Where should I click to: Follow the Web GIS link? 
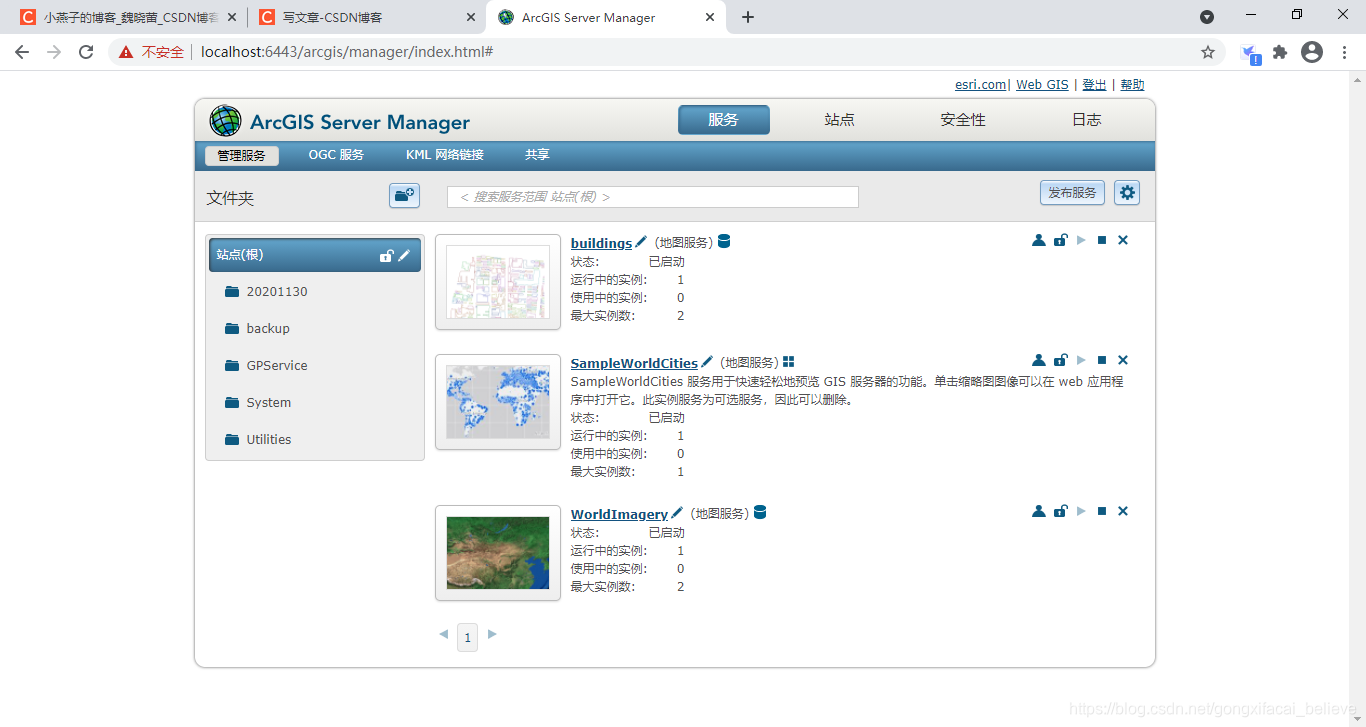tap(1042, 85)
